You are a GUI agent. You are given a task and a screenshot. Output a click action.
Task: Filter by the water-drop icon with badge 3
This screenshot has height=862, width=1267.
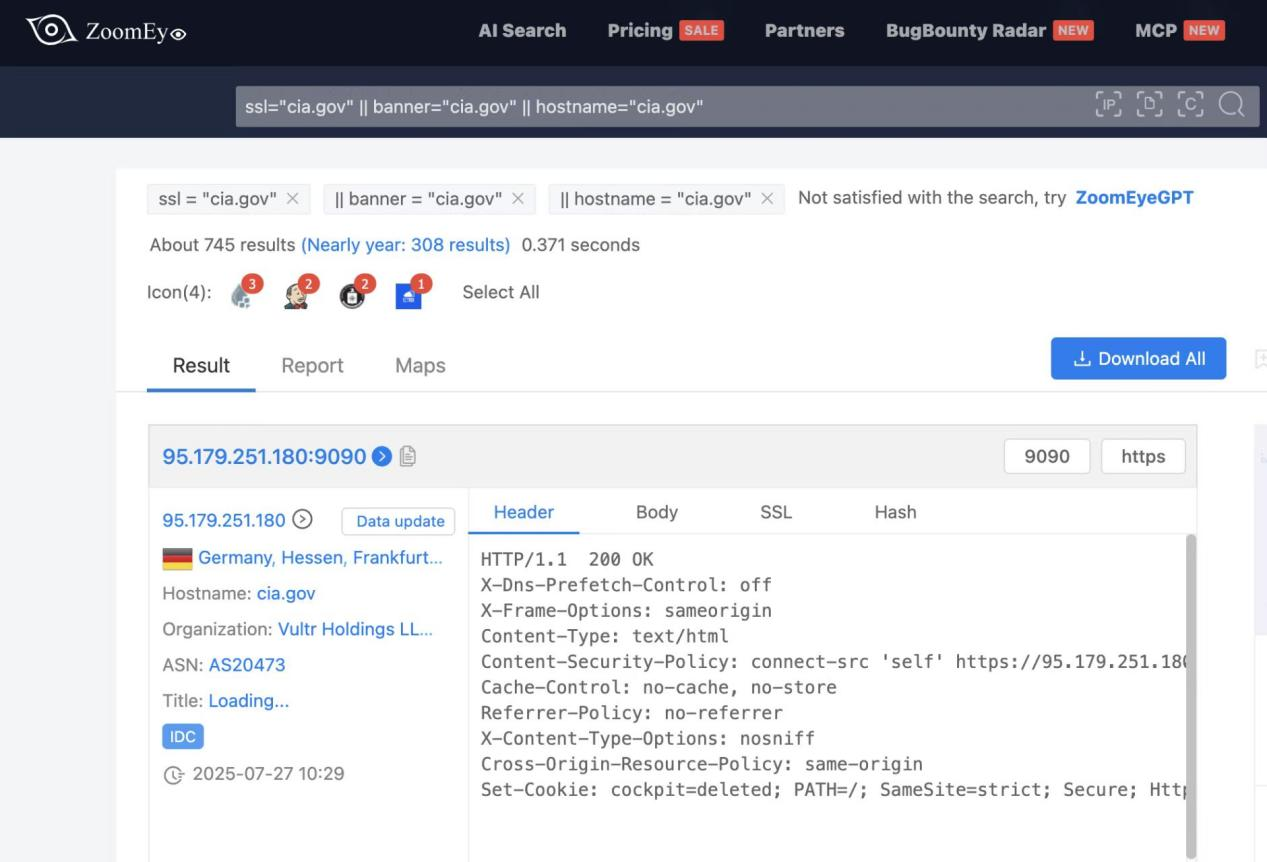242,295
